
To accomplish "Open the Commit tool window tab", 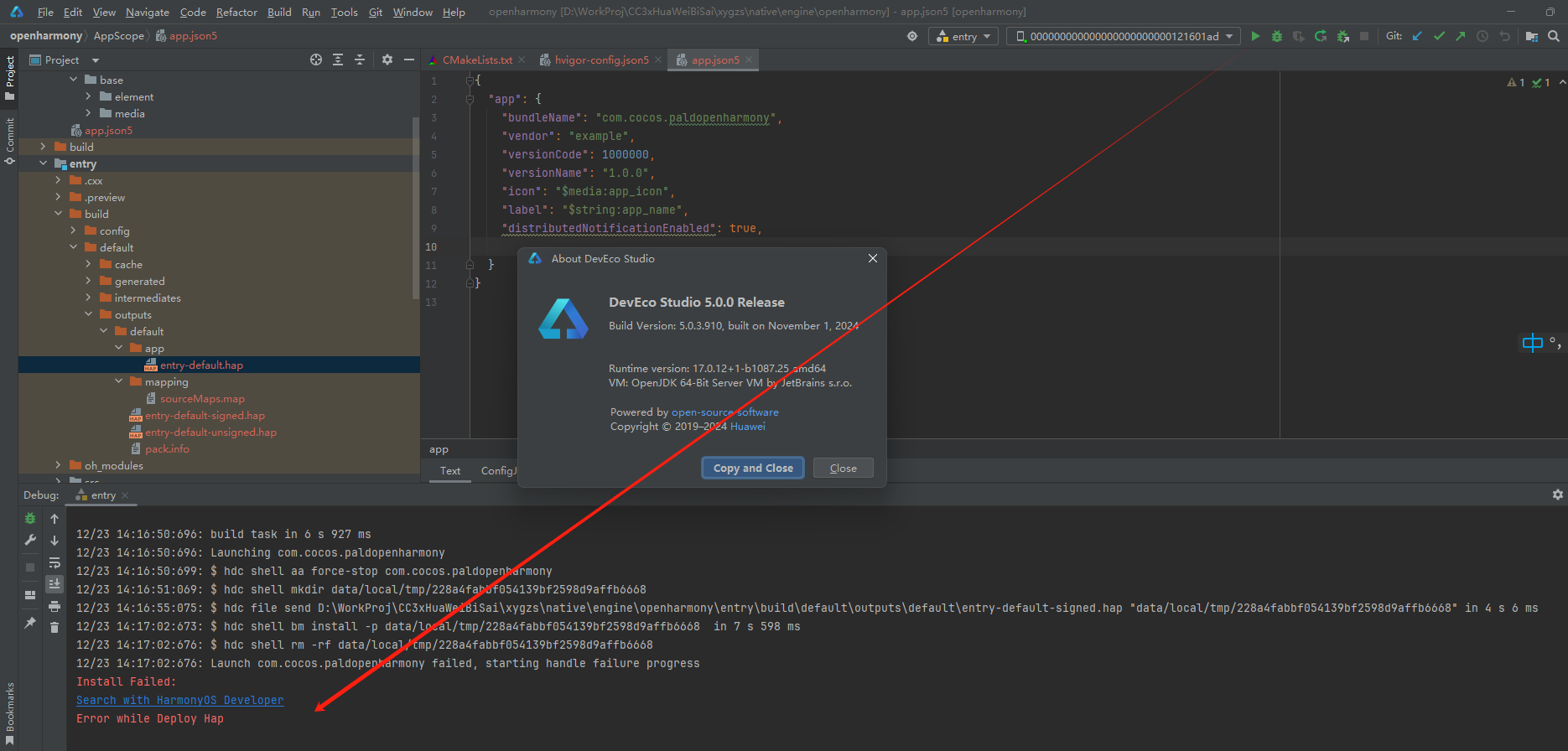I will click(x=9, y=140).
